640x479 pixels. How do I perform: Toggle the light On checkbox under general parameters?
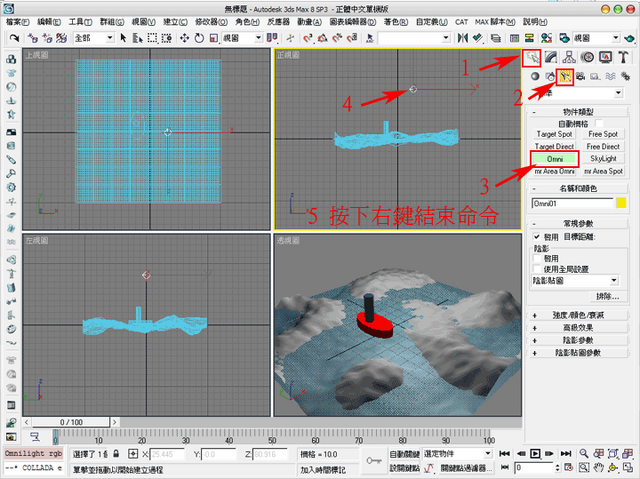[537, 237]
